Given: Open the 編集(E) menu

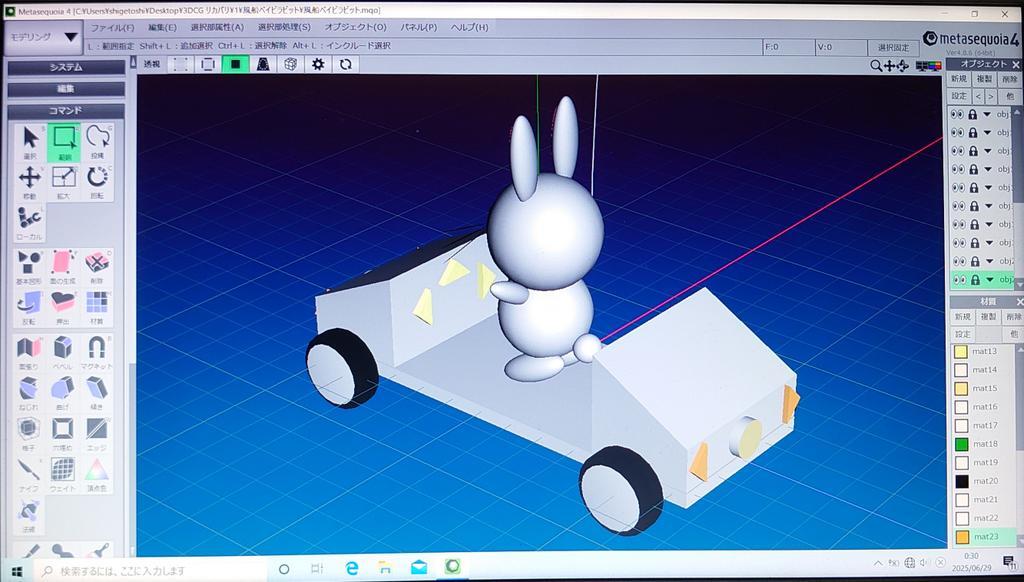Looking at the screenshot, I should click(162, 27).
